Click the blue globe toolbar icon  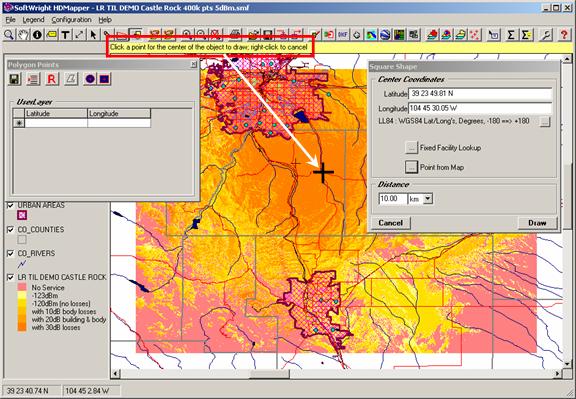click(x=385, y=35)
